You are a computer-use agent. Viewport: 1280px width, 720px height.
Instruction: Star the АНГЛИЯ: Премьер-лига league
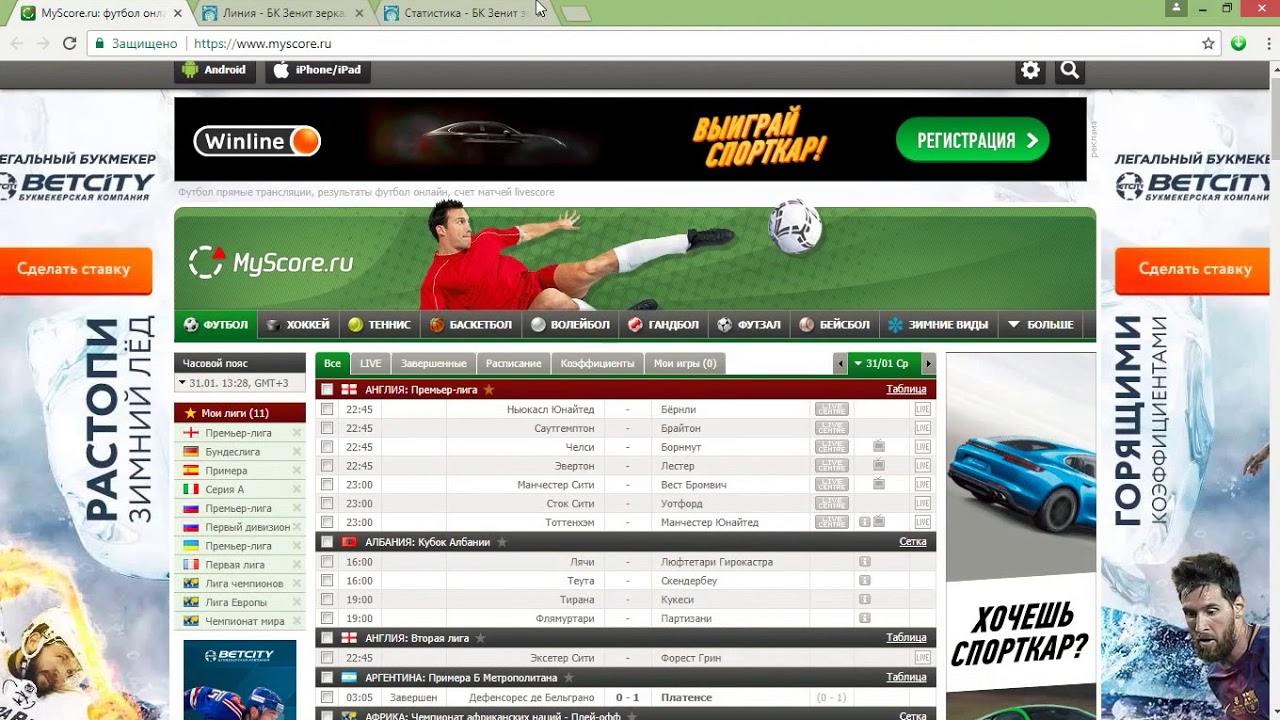[x=489, y=390]
